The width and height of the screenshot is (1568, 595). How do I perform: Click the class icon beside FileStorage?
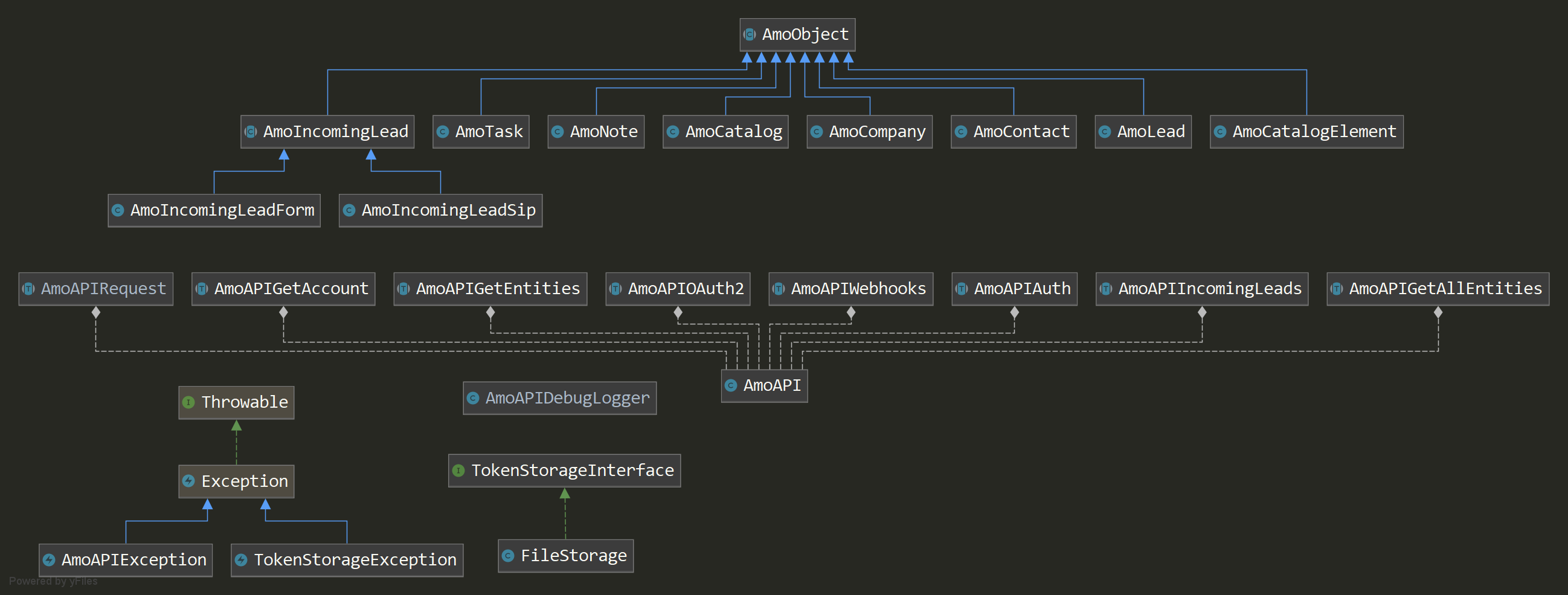click(x=508, y=556)
